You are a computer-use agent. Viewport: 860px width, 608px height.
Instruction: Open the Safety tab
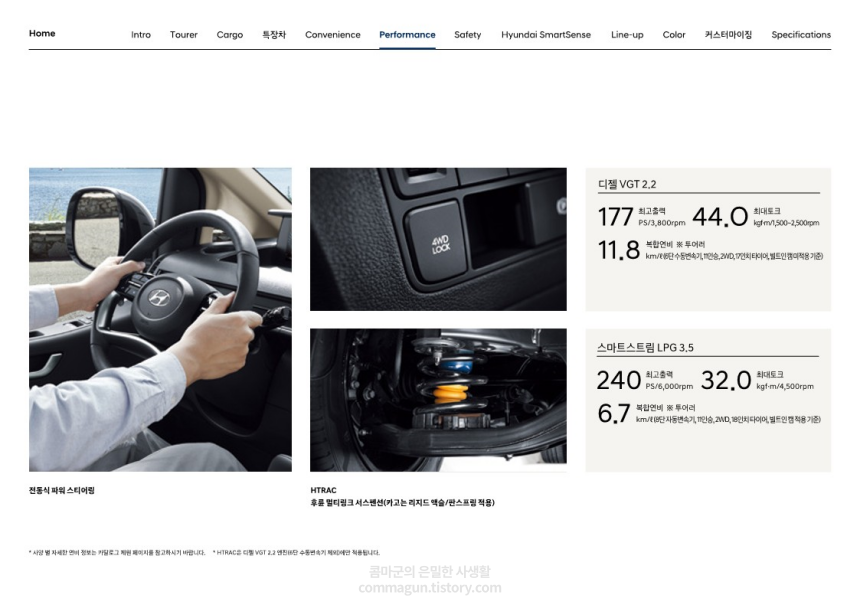click(468, 35)
